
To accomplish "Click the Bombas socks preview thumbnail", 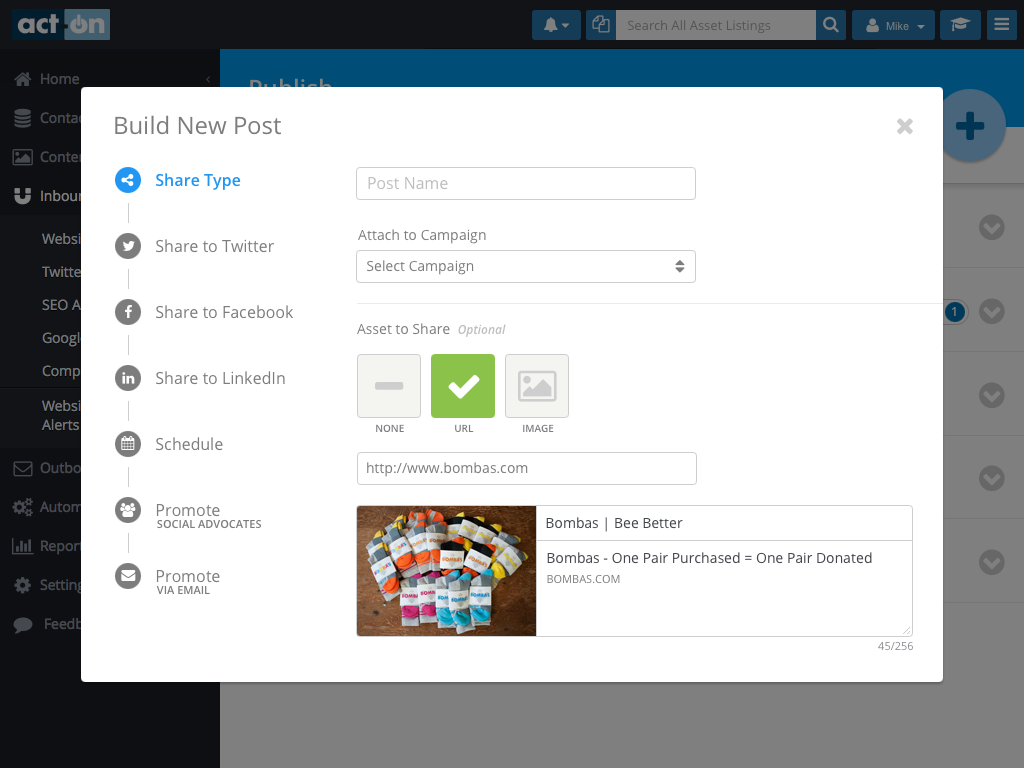I will [447, 571].
